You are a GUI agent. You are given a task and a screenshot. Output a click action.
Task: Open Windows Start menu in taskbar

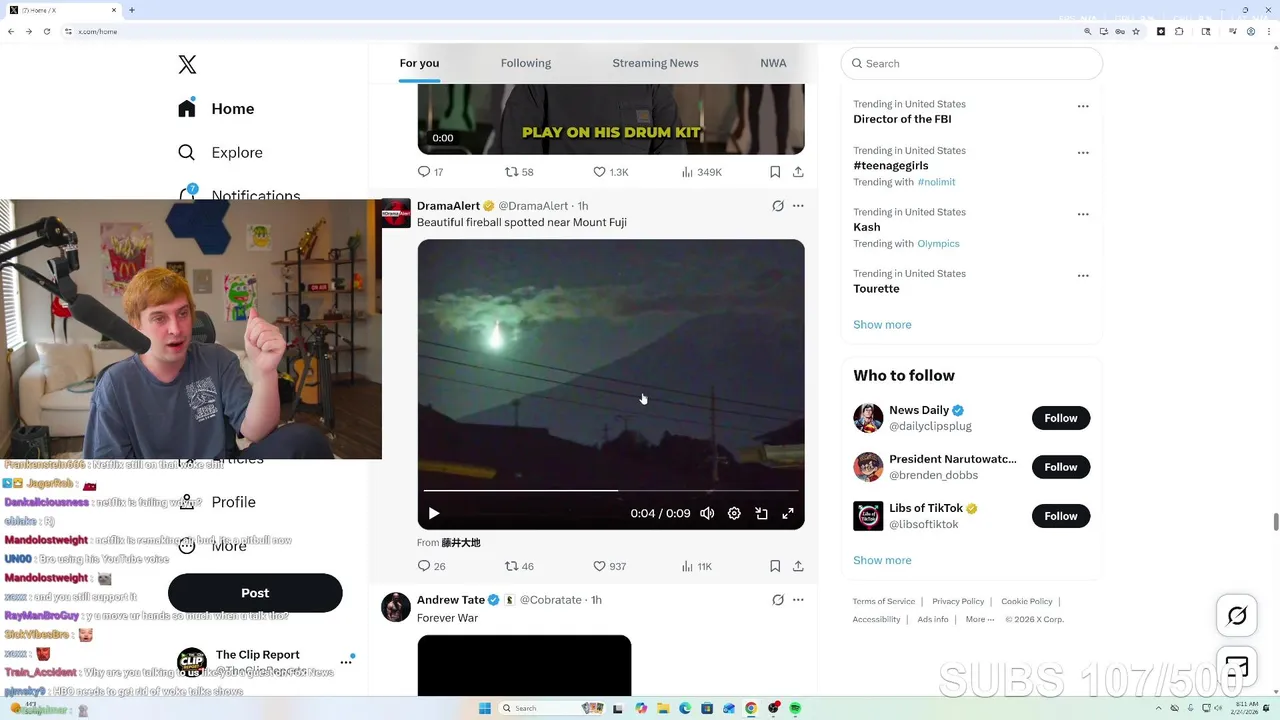pos(485,708)
